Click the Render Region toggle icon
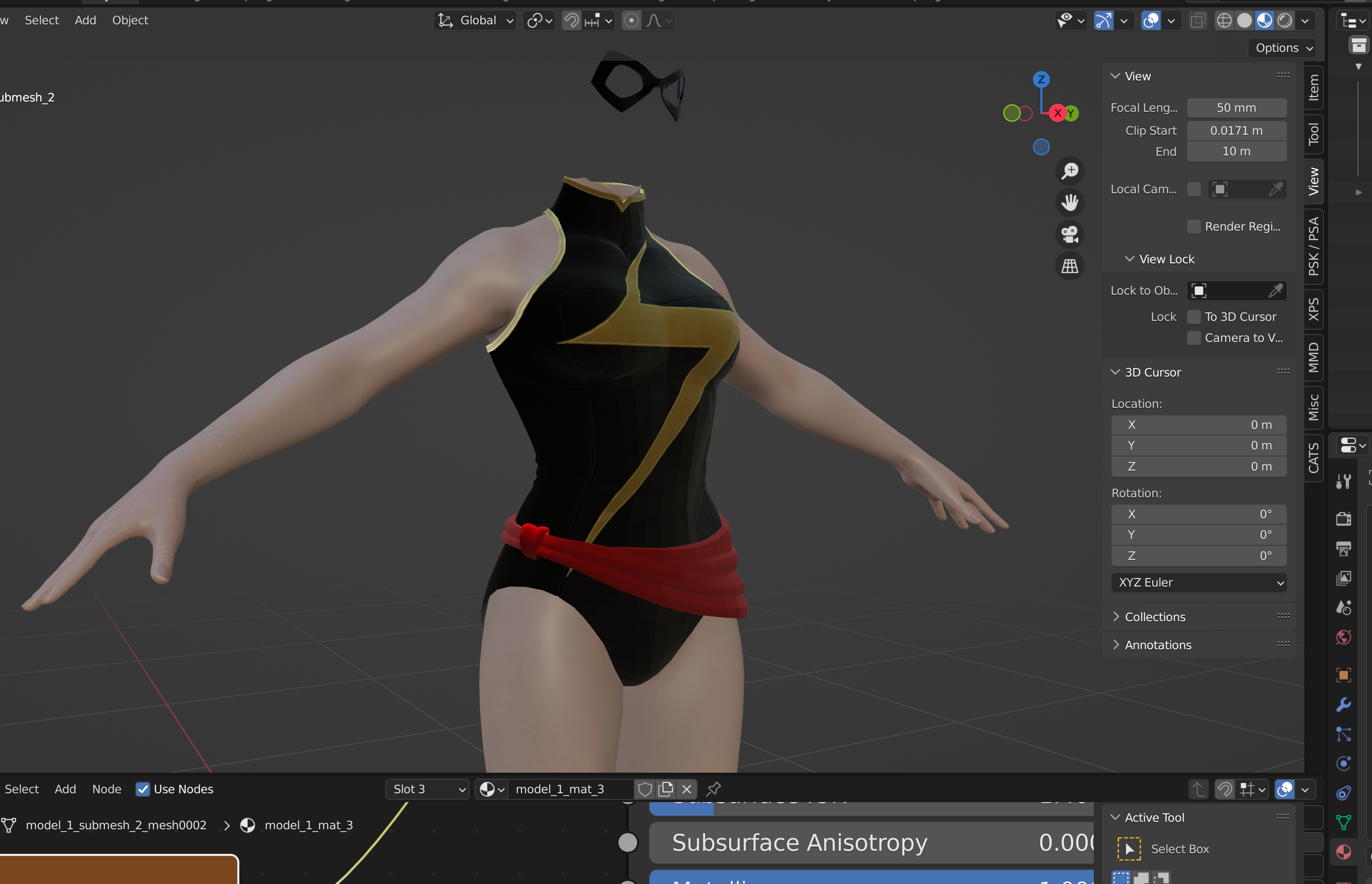Image resolution: width=1372 pixels, height=884 pixels. coord(1193,226)
